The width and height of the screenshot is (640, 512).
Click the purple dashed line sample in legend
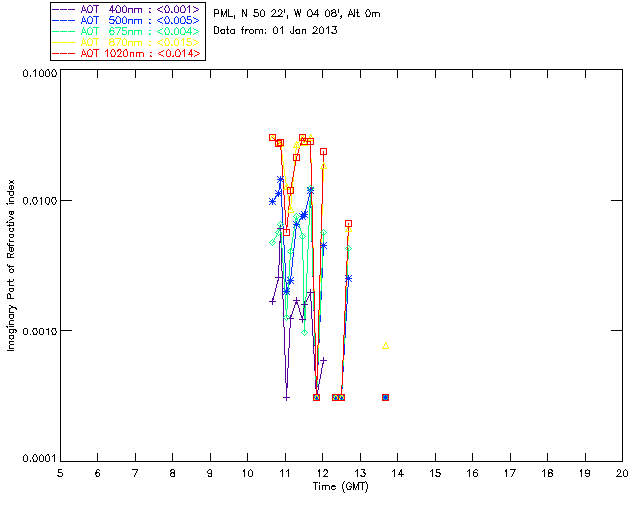coord(64,9)
